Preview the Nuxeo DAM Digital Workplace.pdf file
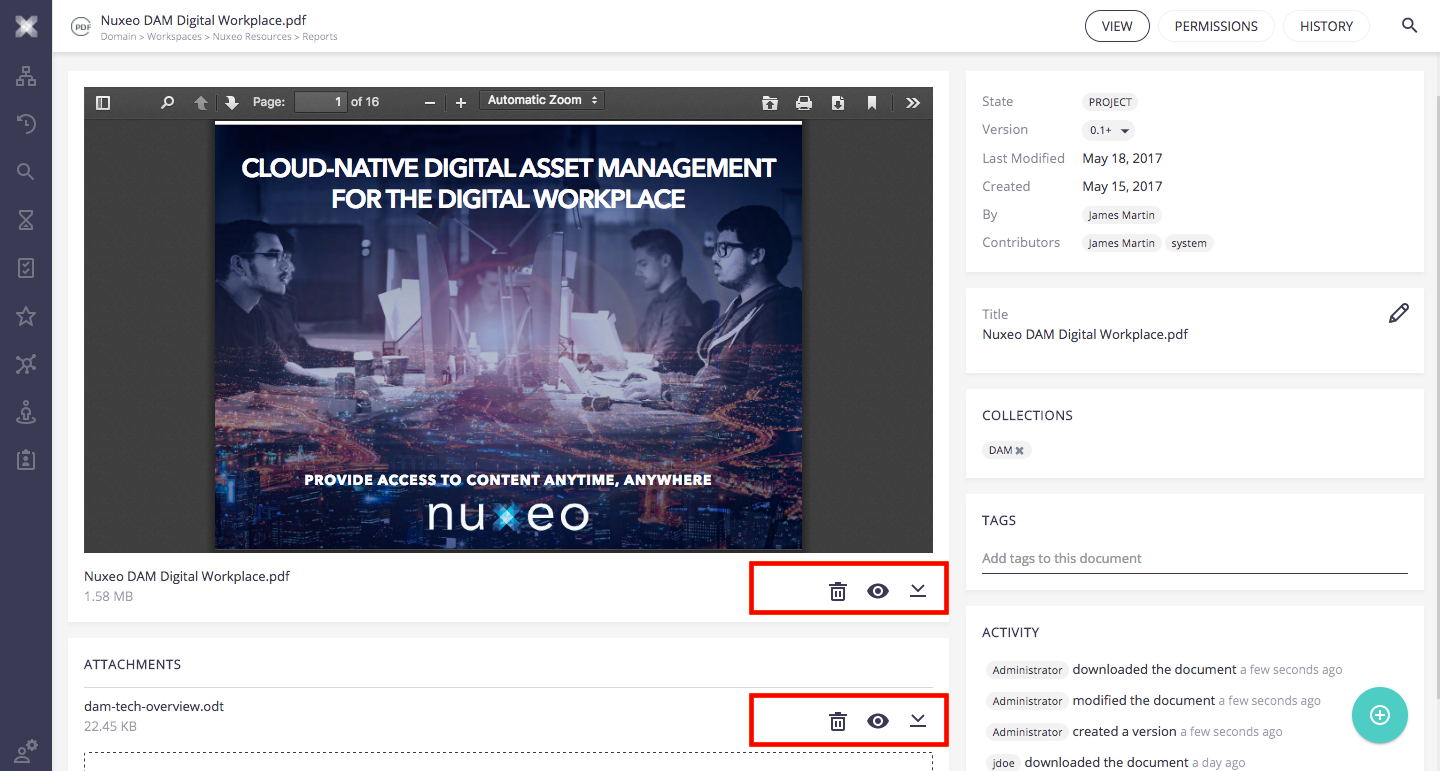This screenshot has width=1440, height=771. click(878, 591)
